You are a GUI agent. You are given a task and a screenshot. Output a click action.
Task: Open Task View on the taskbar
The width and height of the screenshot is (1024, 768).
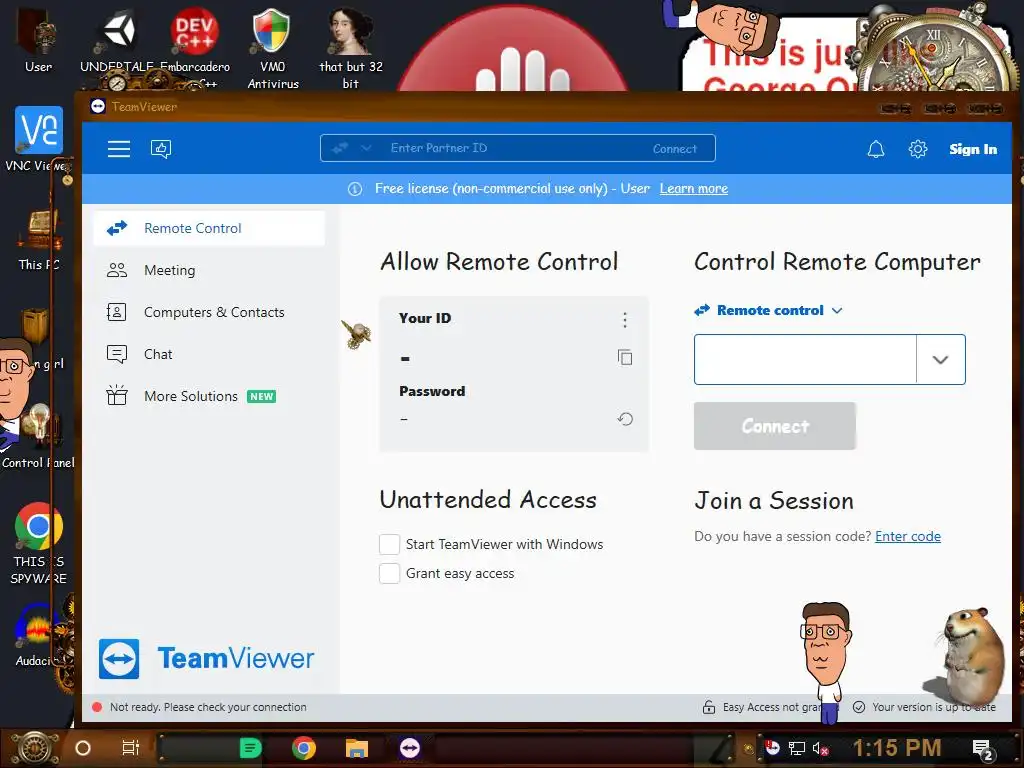point(131,748)
